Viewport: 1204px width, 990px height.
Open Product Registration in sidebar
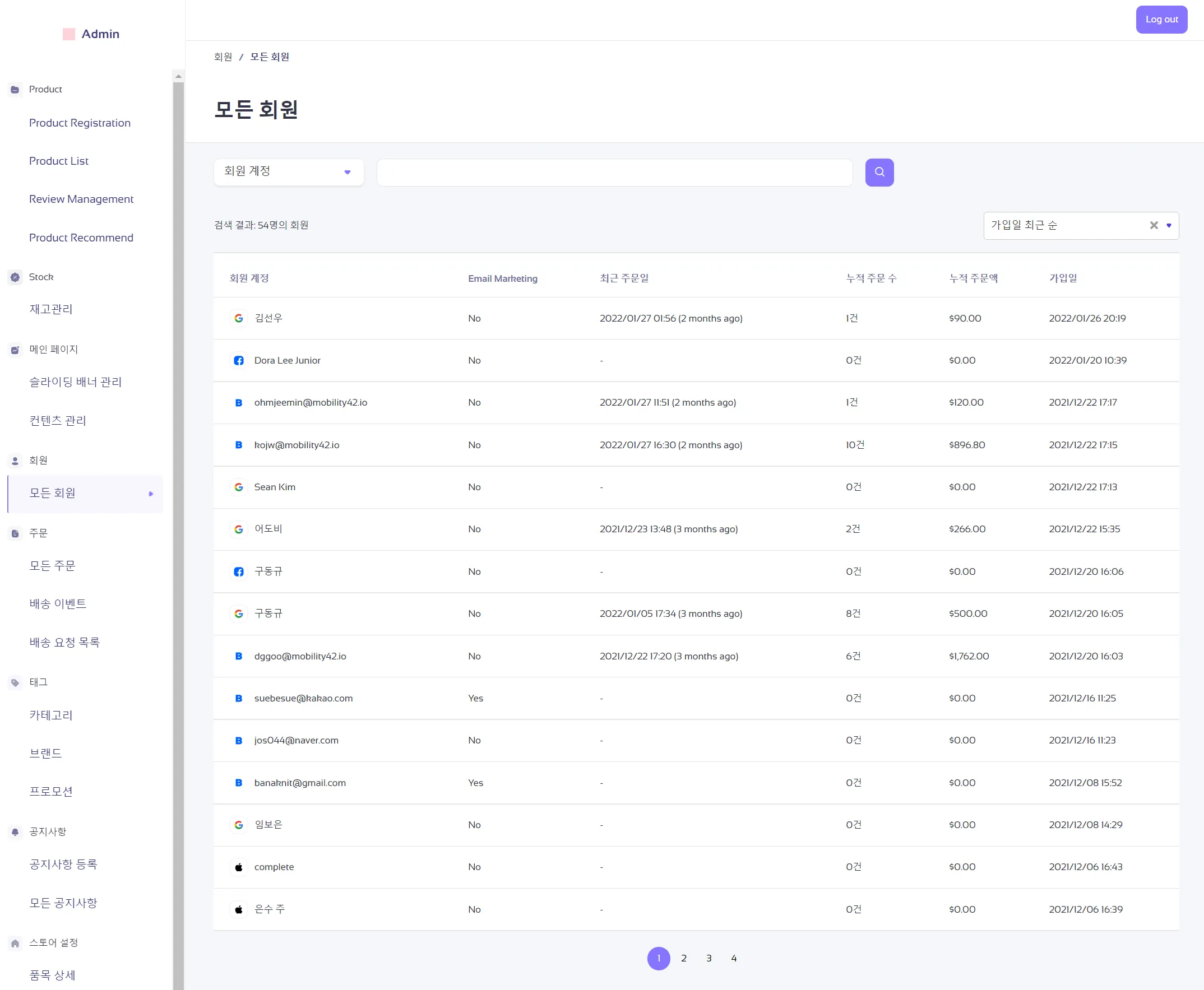click(x=80, y=123)
